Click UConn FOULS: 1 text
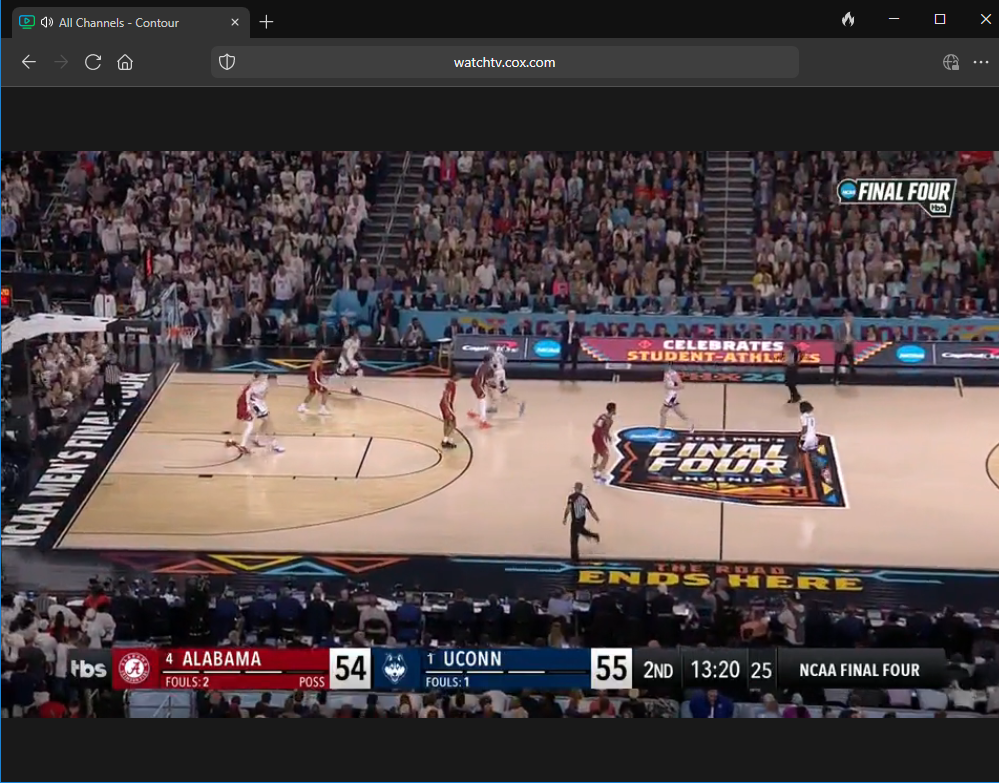999x783 pixels. 447,682
